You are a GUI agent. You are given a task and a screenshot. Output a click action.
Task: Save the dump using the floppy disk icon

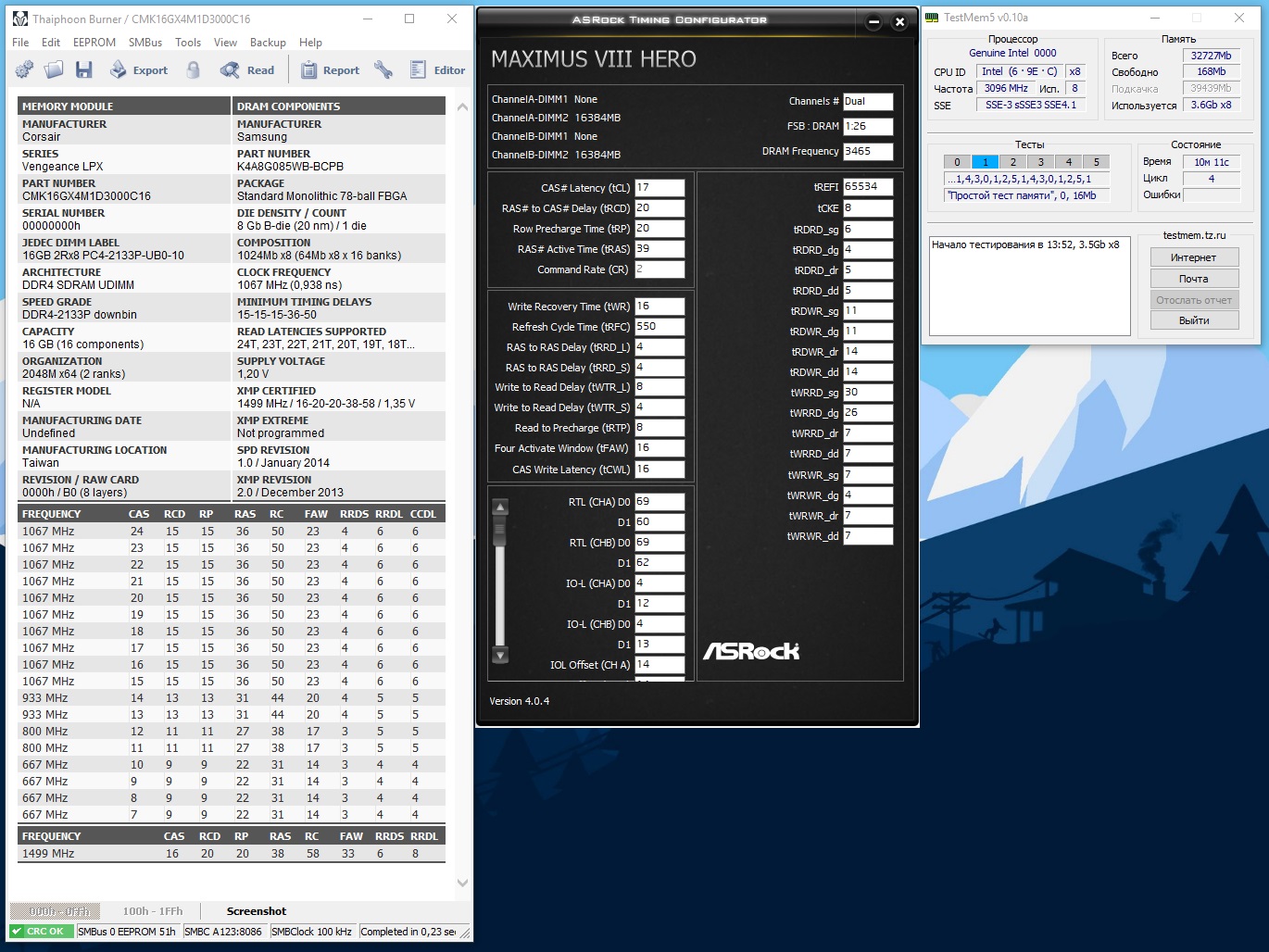[x=83, y=69]
